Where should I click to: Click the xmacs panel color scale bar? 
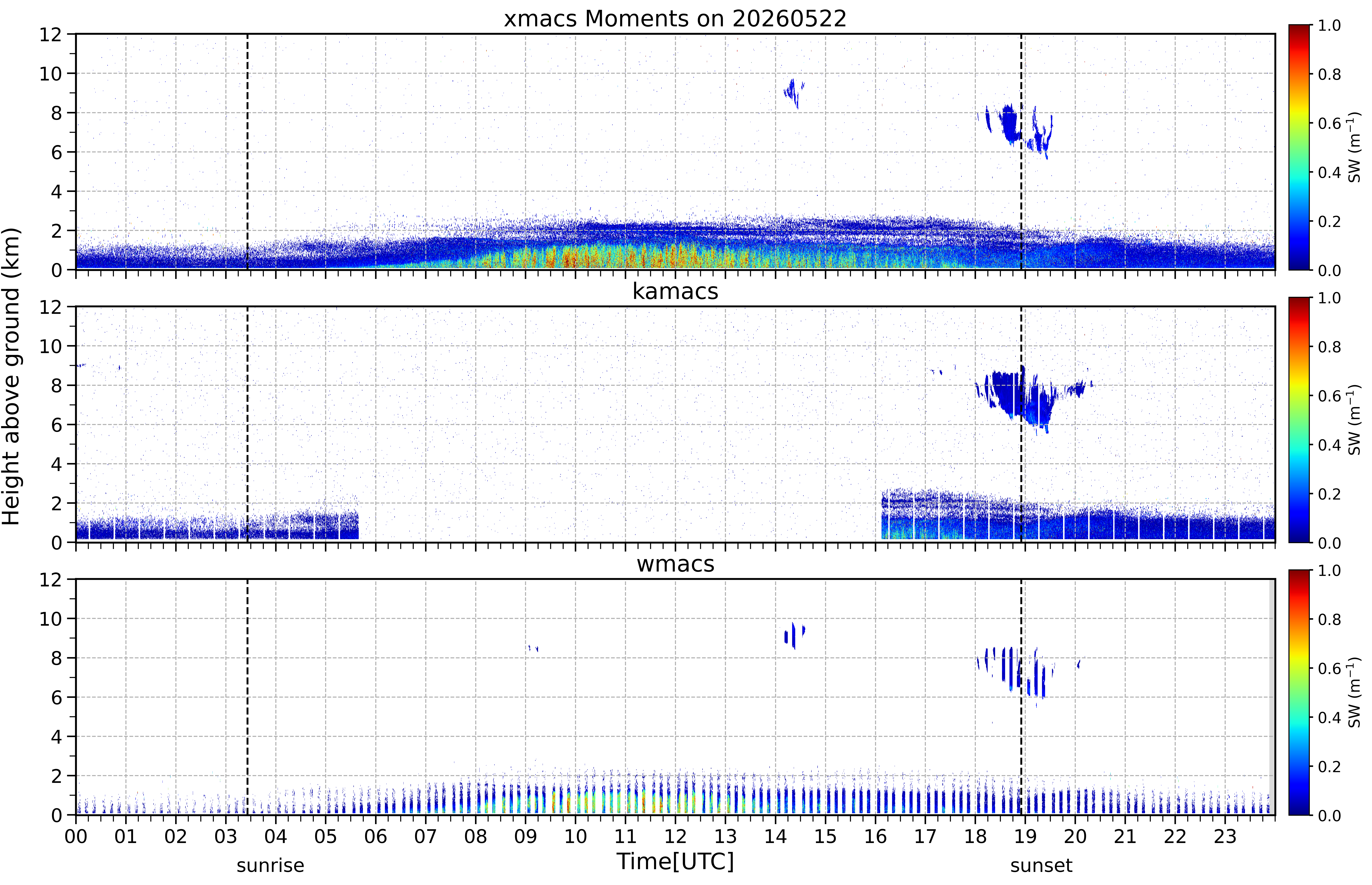[1299, 147]
